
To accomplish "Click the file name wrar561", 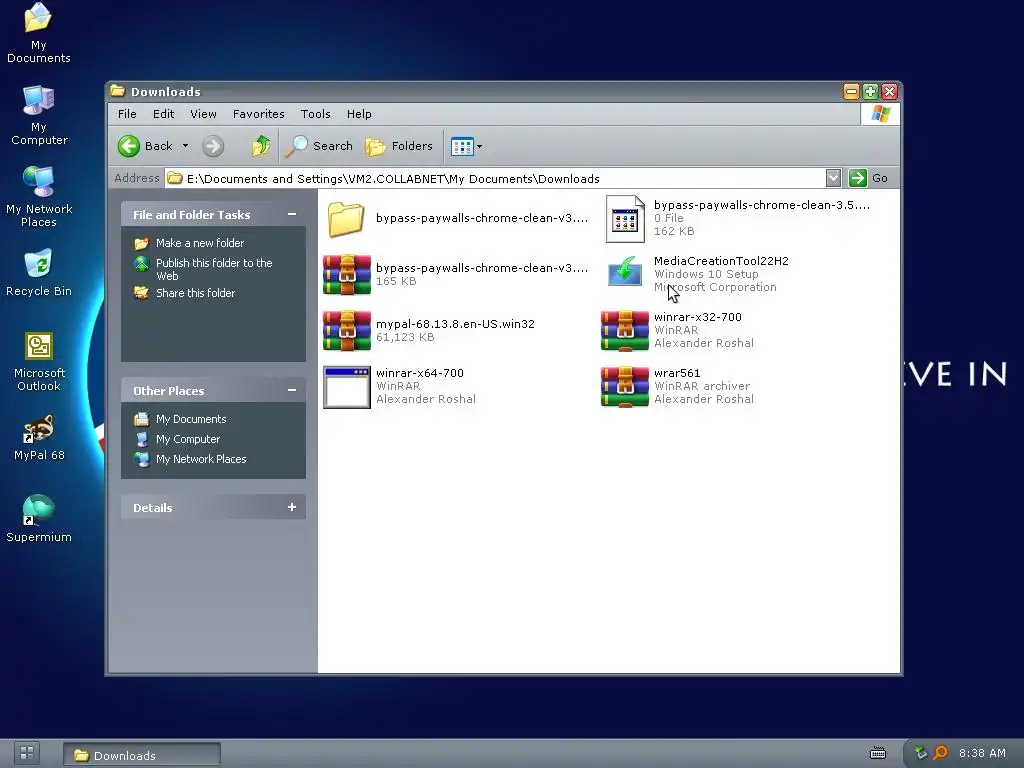I will (677, 373).
